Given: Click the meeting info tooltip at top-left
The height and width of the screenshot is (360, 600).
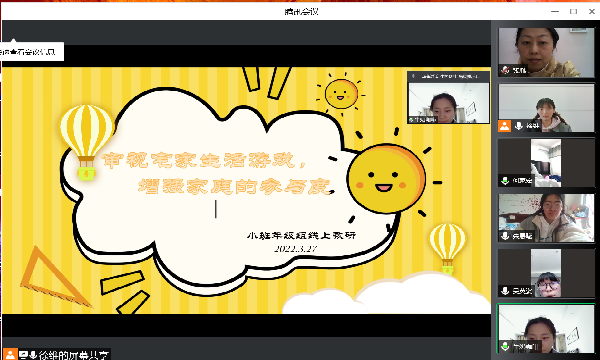Looking at the screenshot, I should 32,52.
